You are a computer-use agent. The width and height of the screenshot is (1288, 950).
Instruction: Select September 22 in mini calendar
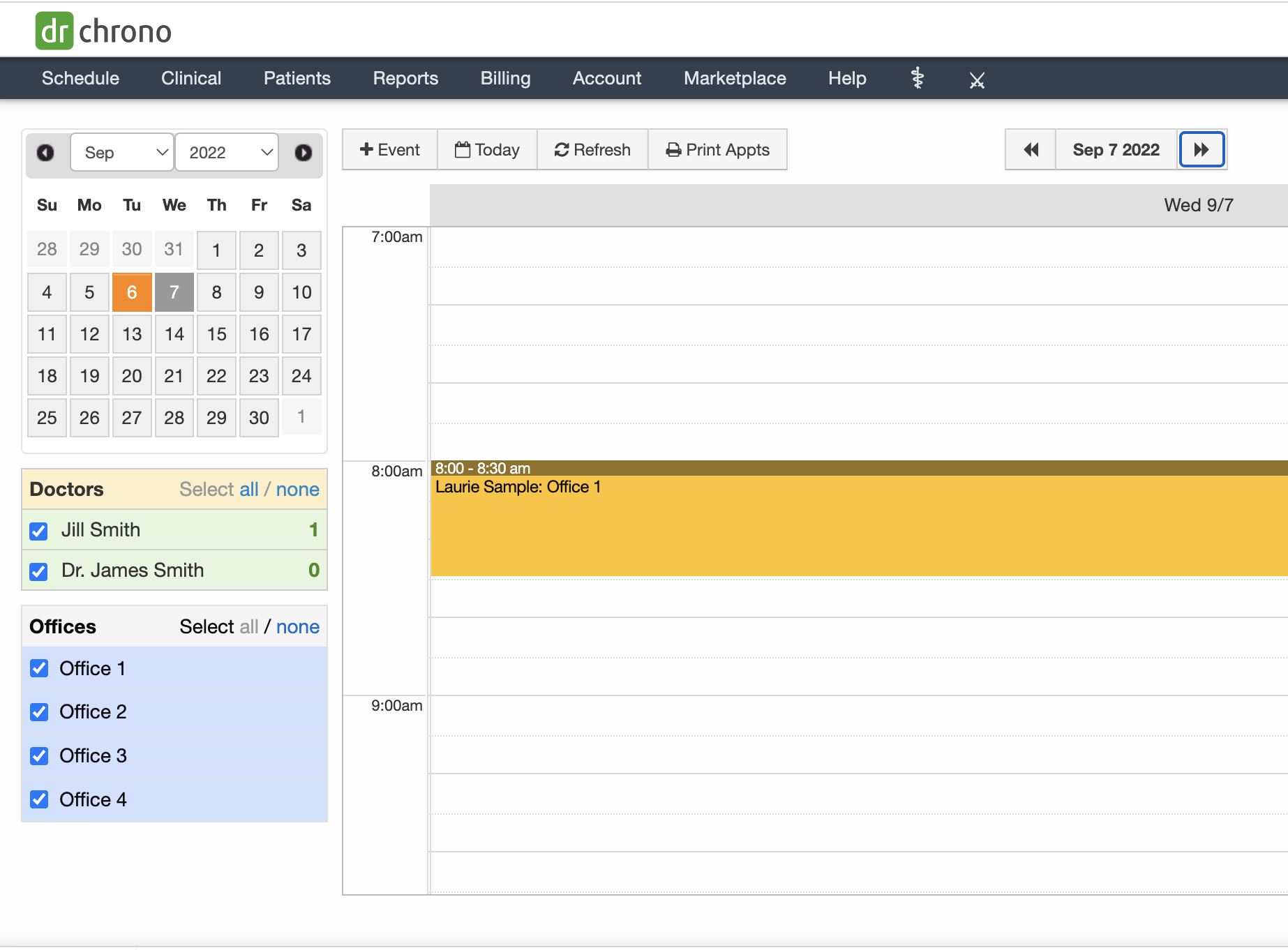pyautogui.click(x=217, y=375)
